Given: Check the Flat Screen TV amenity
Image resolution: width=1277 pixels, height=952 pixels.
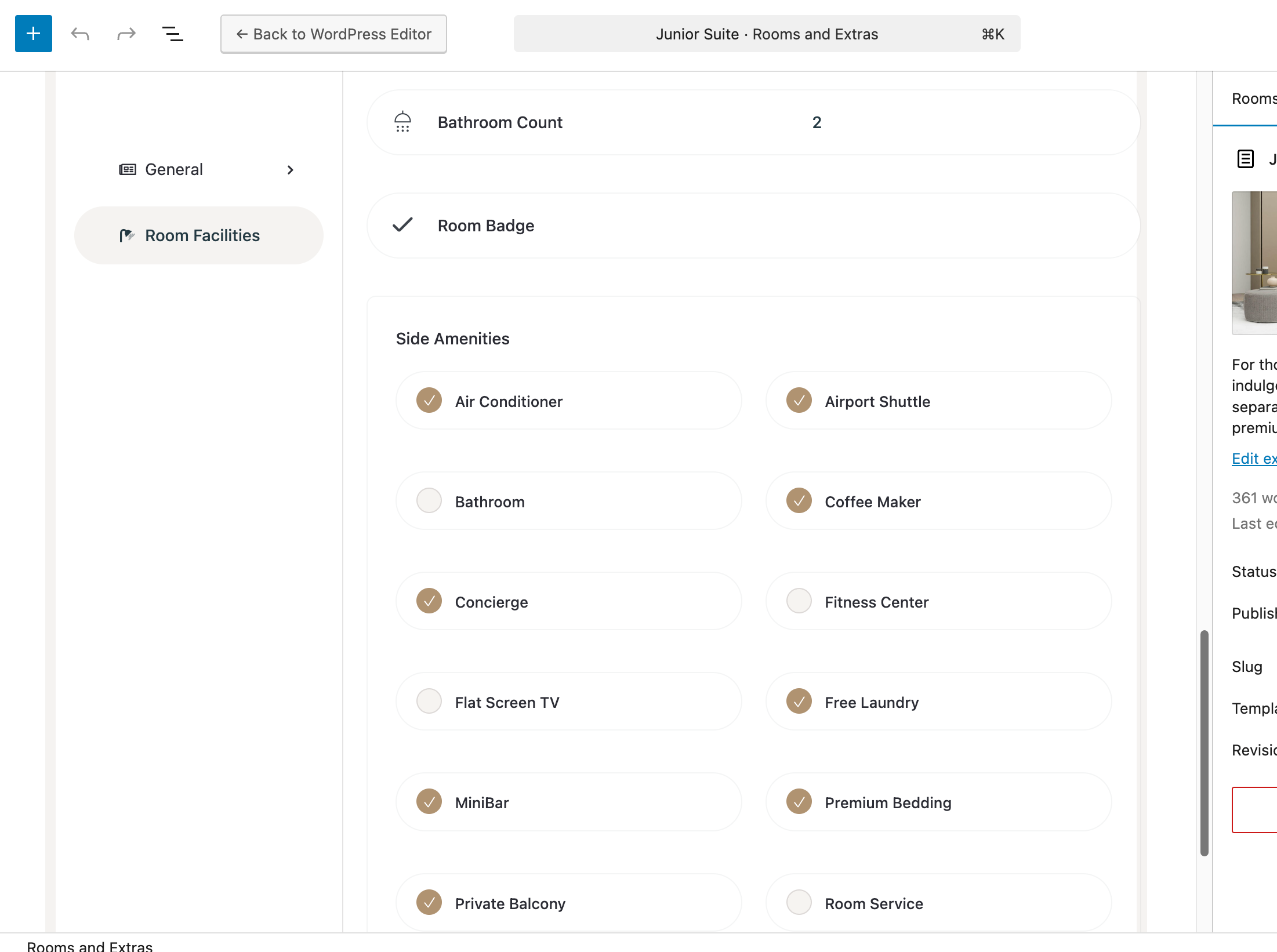Looking at the screenshot, I should 429,702.
